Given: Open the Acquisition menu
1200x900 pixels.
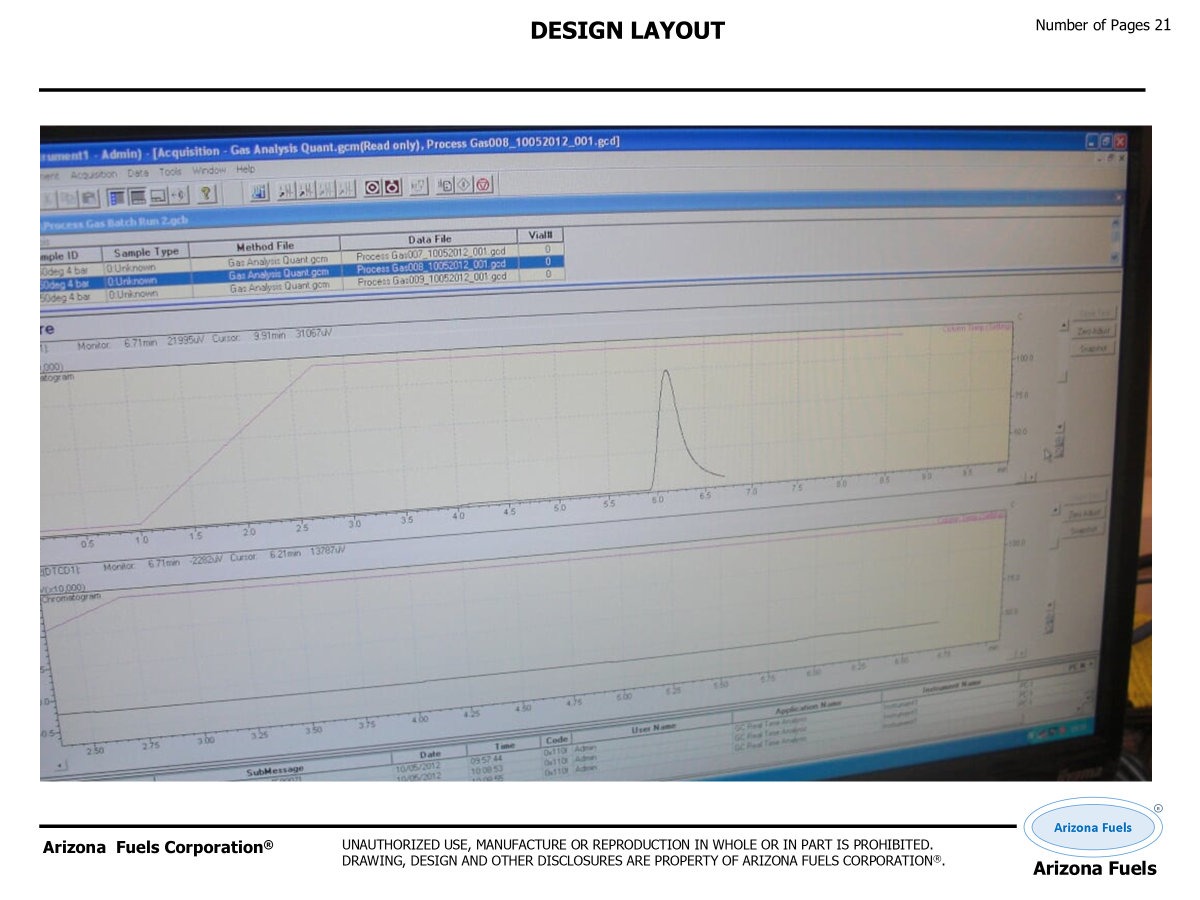Looking at the screenshot, I should click(x=93, y=173).
